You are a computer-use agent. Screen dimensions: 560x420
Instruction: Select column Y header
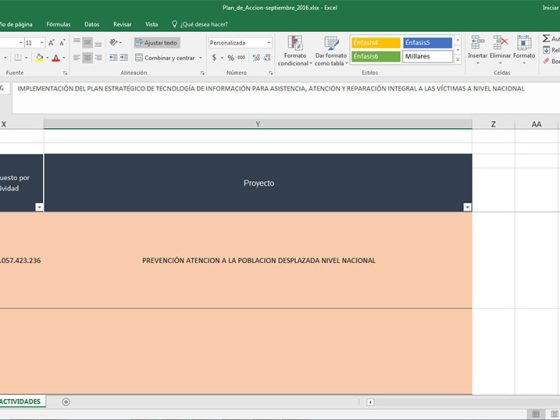pyautogui.click(x=258, y=124)
